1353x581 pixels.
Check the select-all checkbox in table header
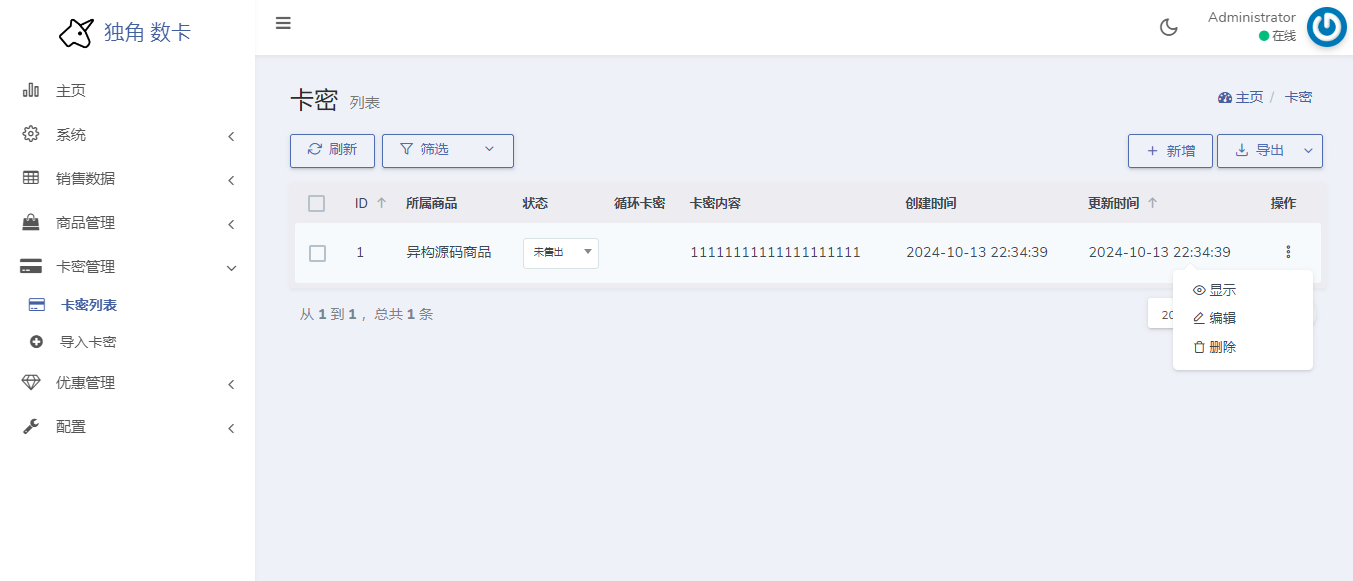coord(317,203)
